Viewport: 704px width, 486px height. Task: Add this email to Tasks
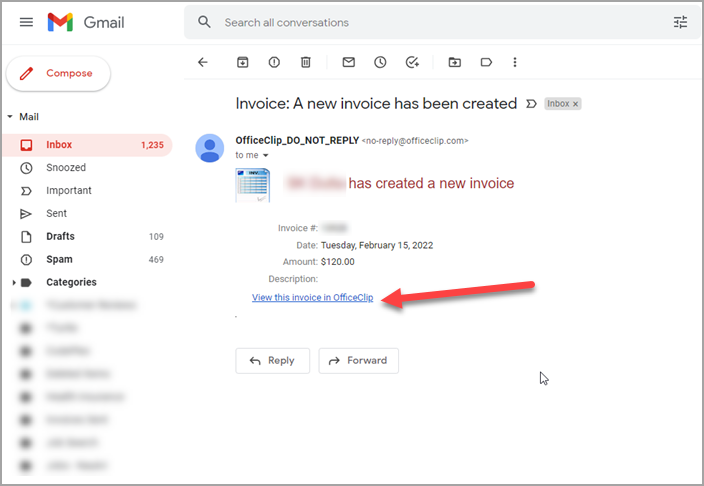(x=412, y=62)
